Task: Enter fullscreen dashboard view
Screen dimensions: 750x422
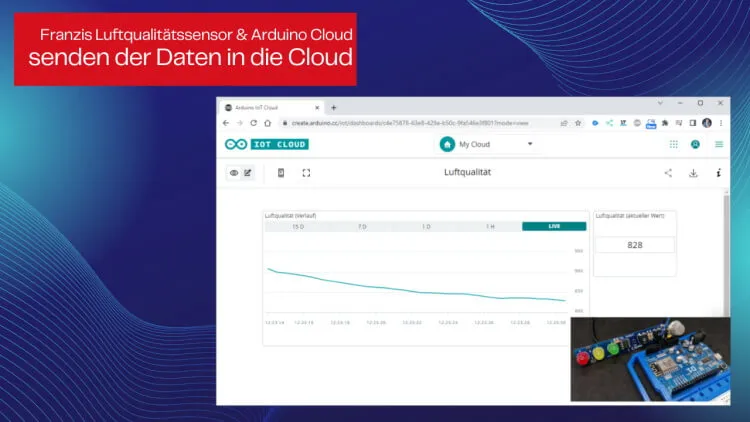Action: point(306,173)
